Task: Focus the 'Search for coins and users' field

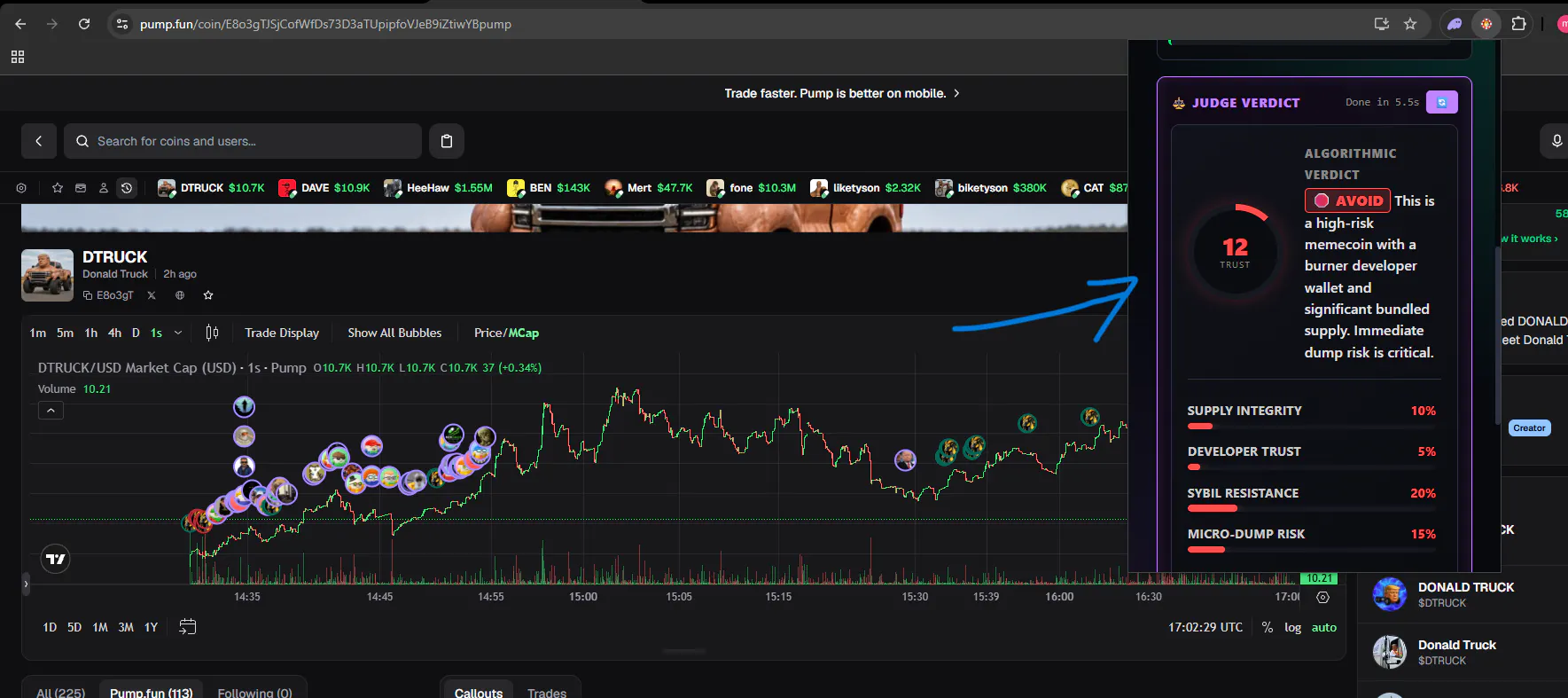Action: pos(243,141)
